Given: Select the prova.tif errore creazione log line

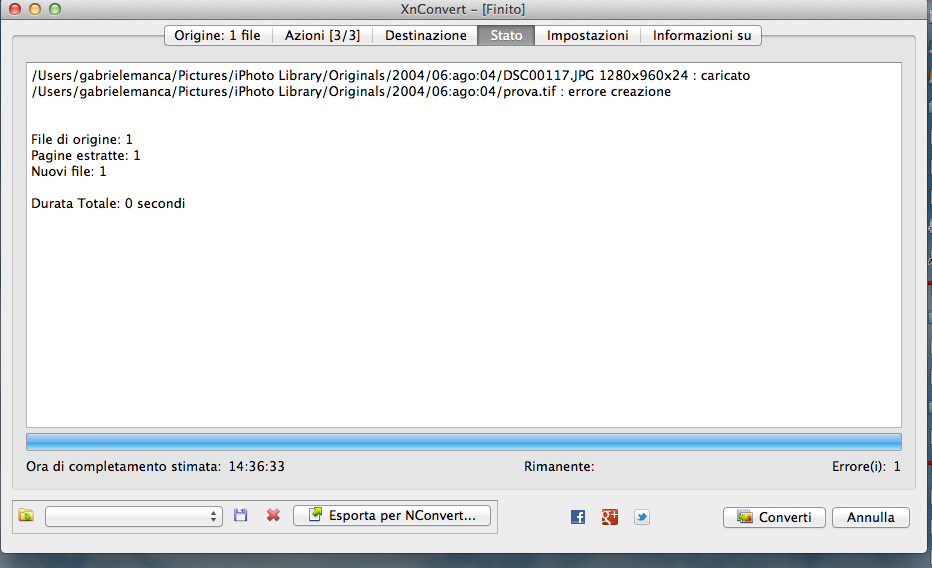Looking at the screenshot, I should coord(351,91).
